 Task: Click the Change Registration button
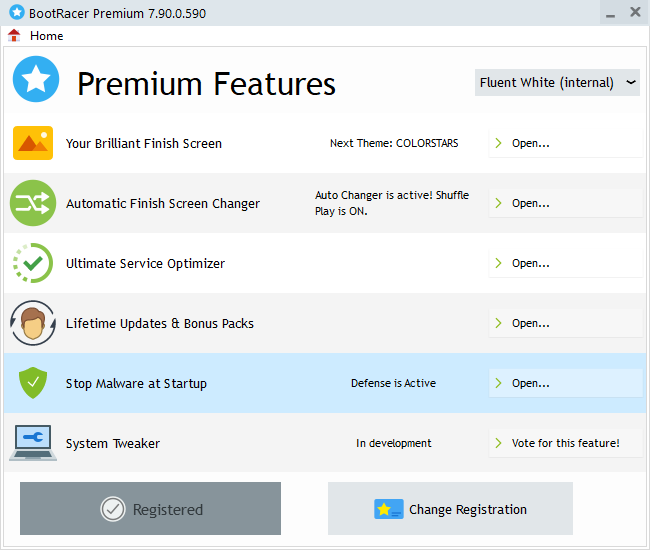[x=450, y=509]
